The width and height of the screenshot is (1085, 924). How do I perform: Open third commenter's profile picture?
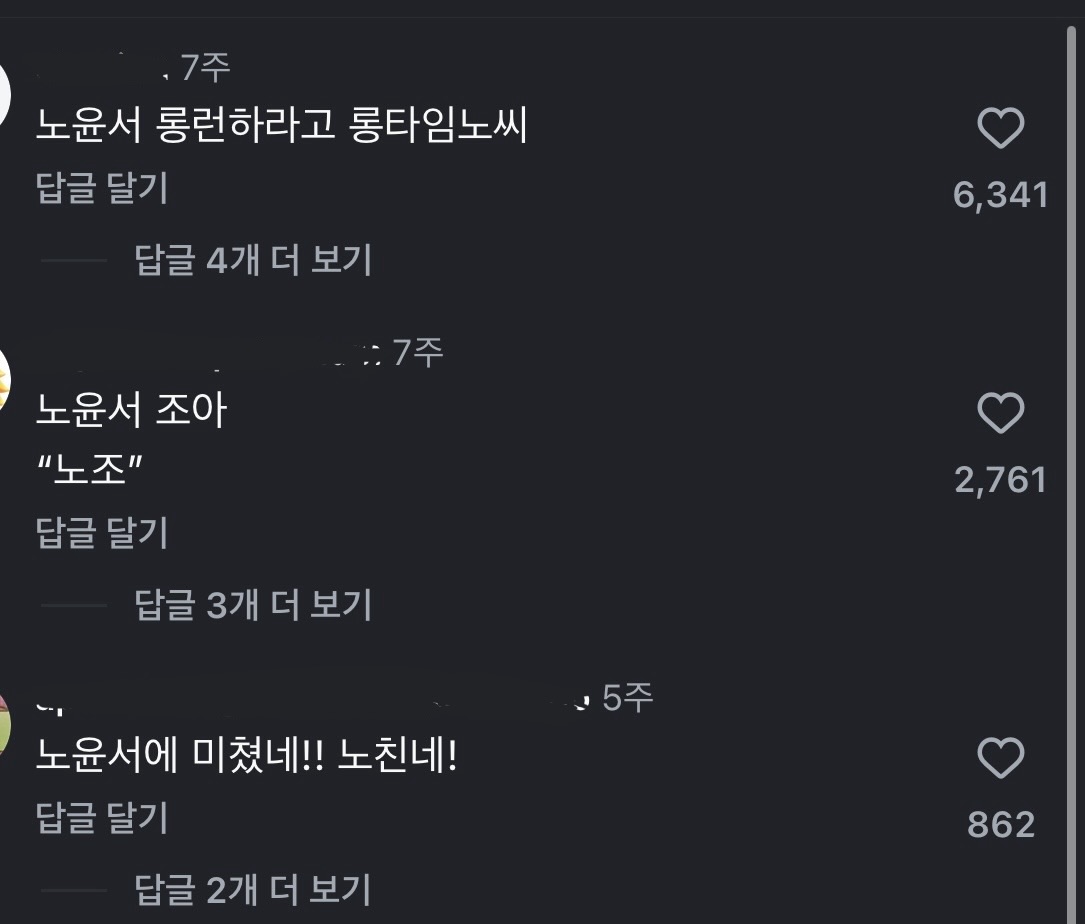tap(4, 724)
